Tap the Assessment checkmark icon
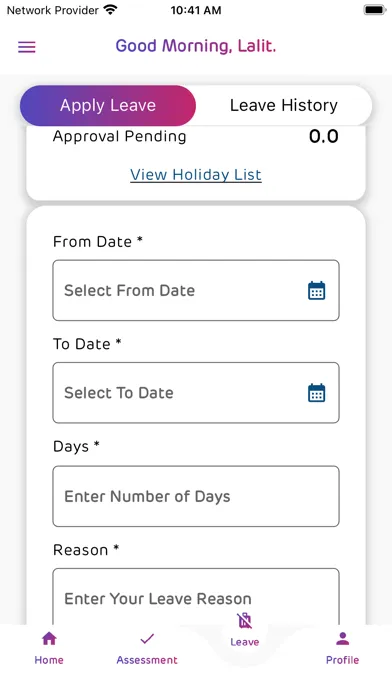Viewport: 392px width, 696px height. 147,639
